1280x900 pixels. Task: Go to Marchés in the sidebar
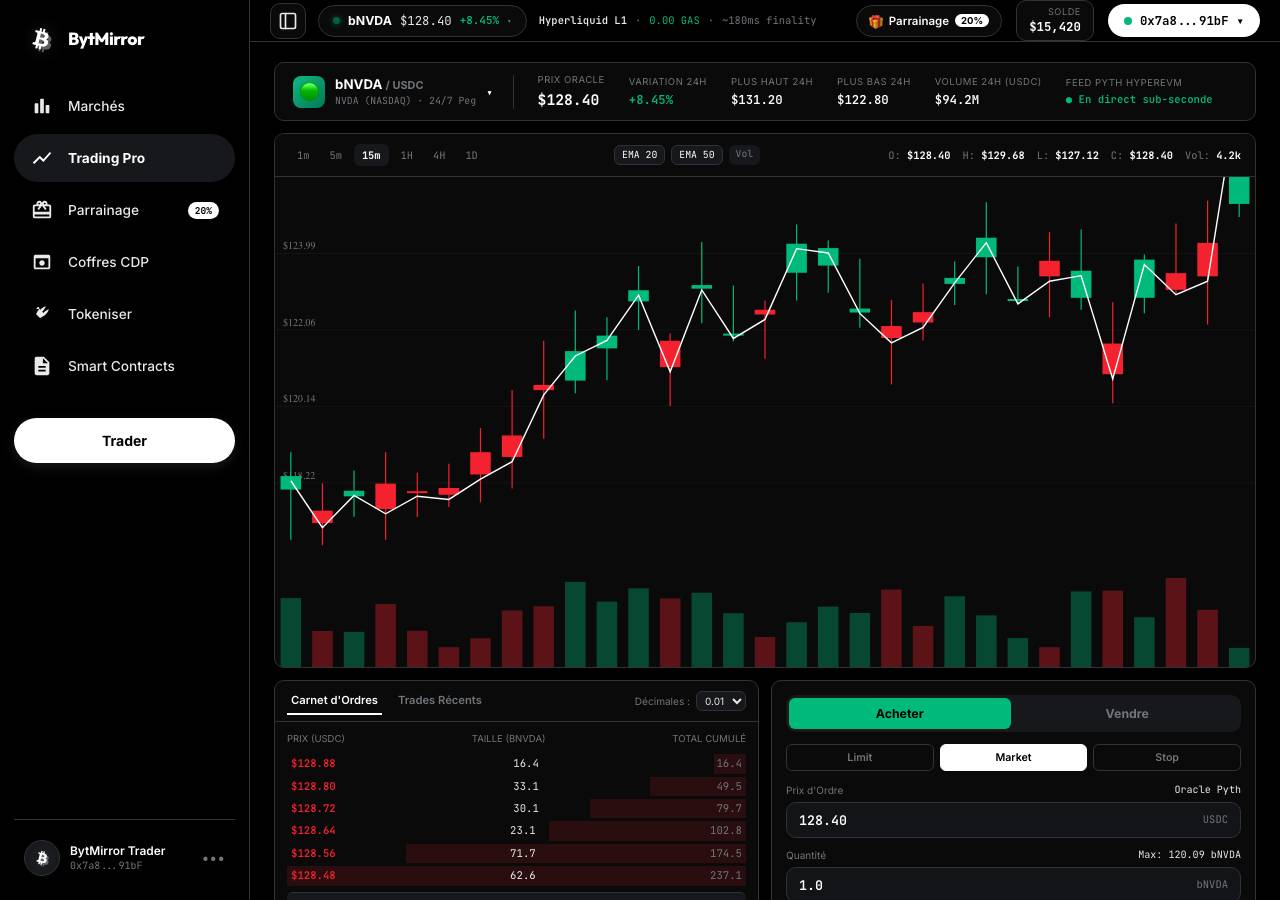124,106
